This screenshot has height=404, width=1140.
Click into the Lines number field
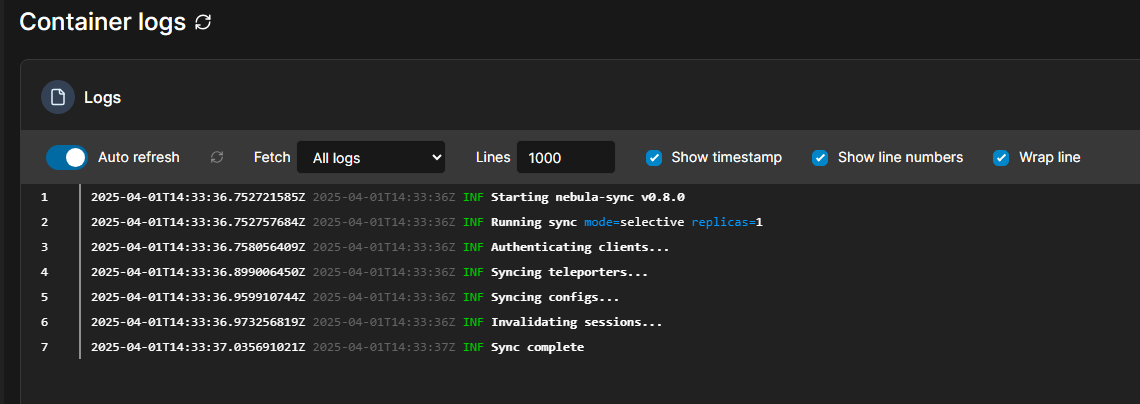click(x=565, y=157)
